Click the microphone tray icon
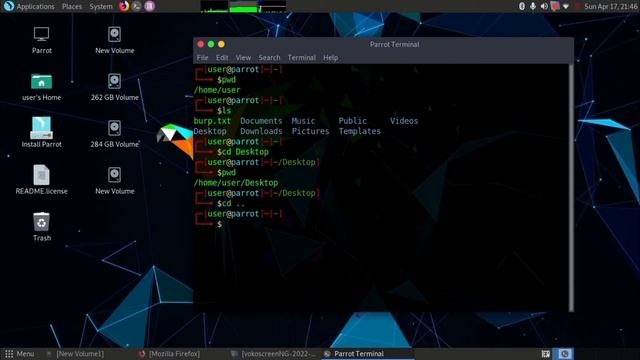 click(x=533, y=6)
